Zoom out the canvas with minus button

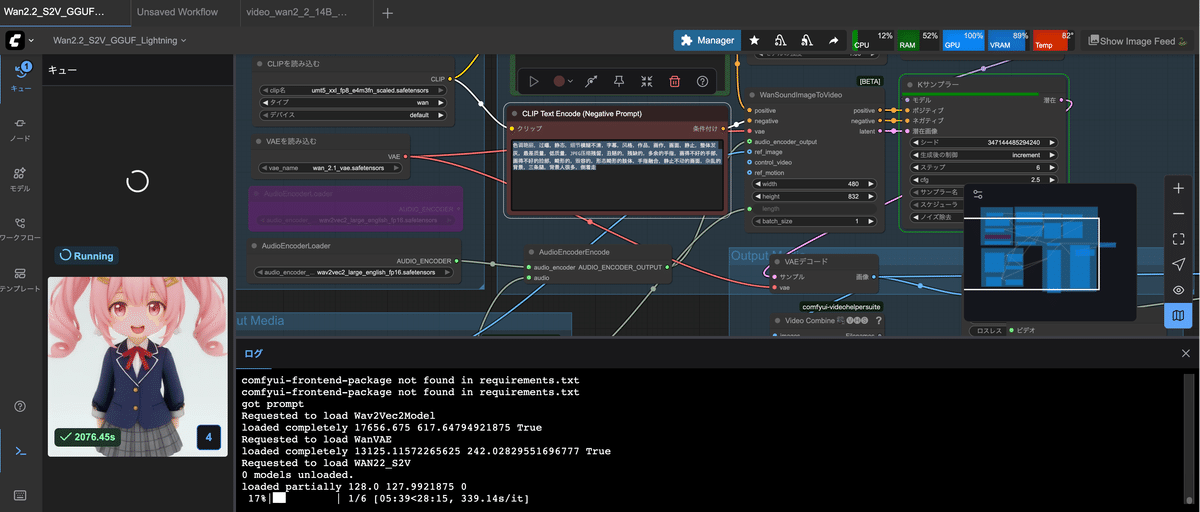[x=1179, y=214]
